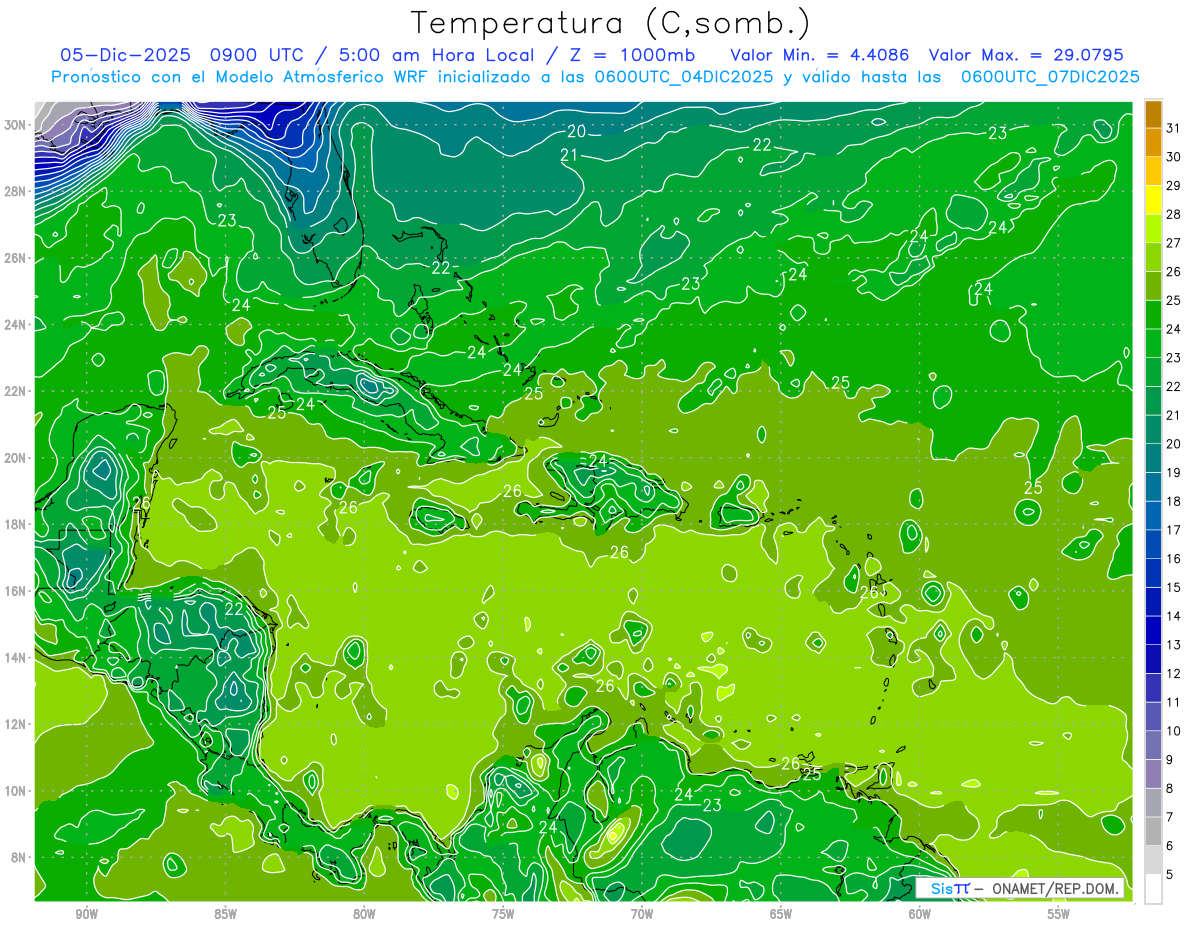Click the number 9 on the color scale
The width and height of the screenshot is (1200, 927).
click(1170, 760)
